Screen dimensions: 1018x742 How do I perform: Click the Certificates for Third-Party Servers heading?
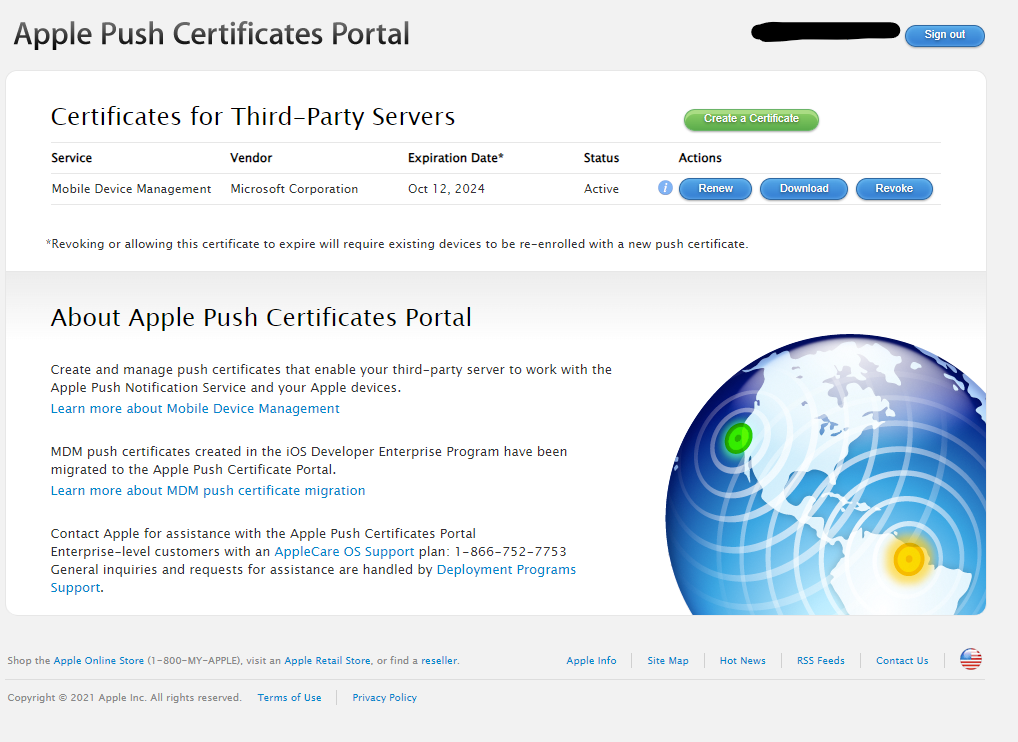pyautogui.click(x=253, y=117)
